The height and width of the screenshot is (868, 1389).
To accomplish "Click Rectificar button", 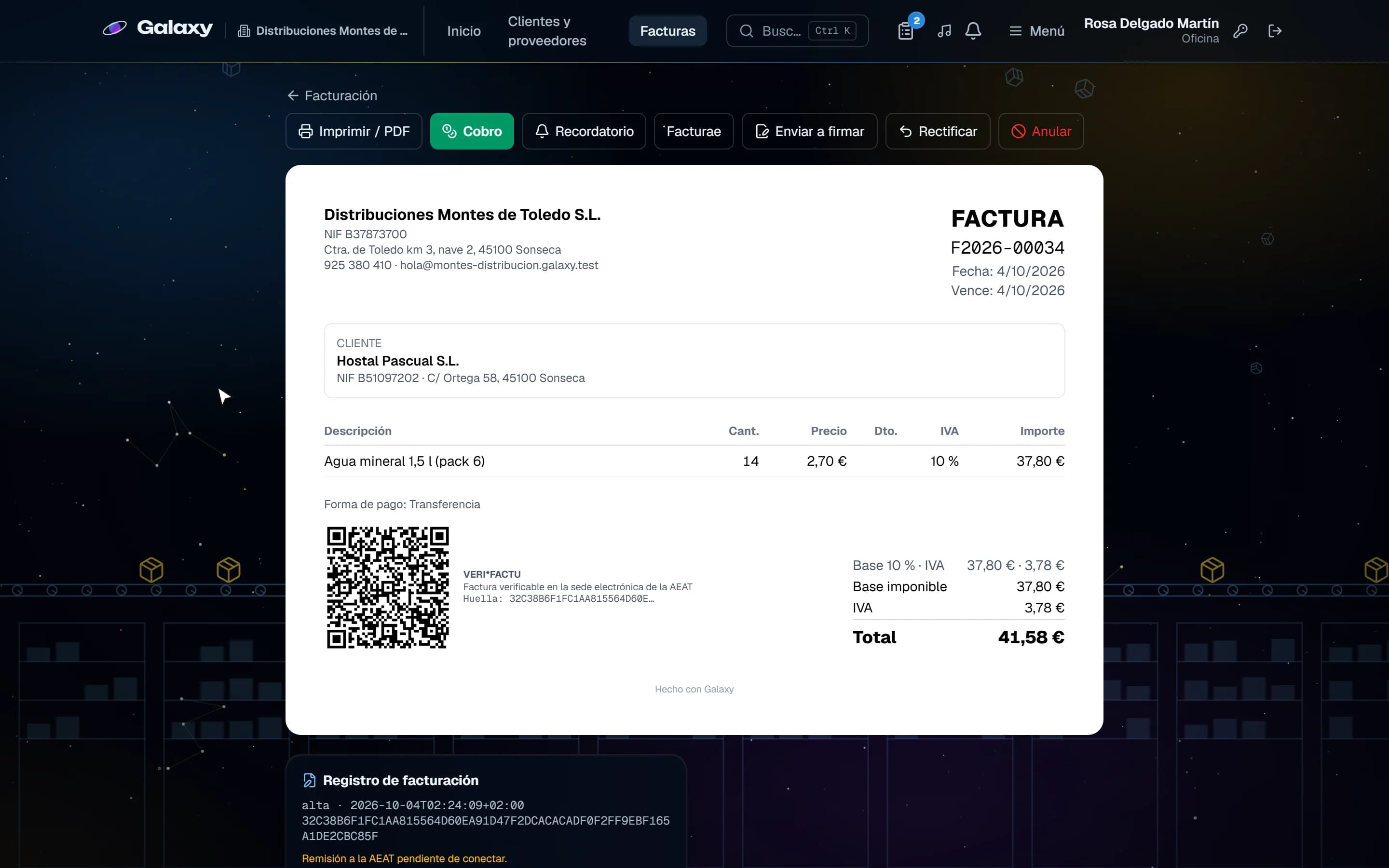I will (938, 132).
